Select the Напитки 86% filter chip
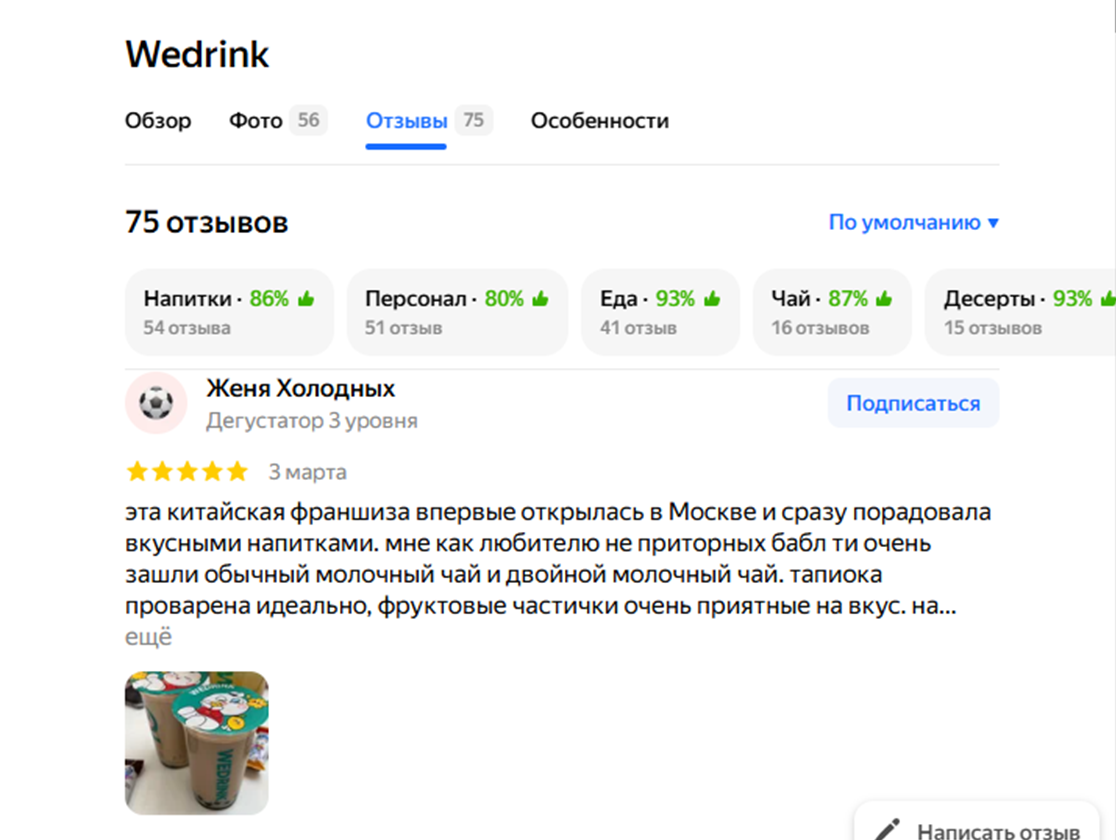This screenshot has width=1116, height=840. (x=229, y=312)
